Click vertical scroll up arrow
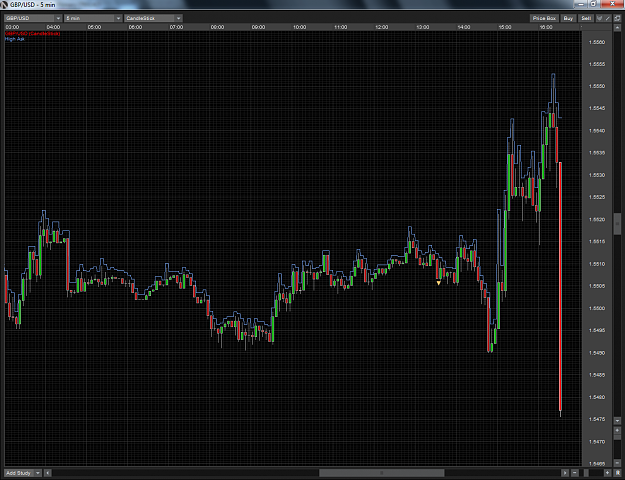The image size is (625, 480). tap(617, 27)
